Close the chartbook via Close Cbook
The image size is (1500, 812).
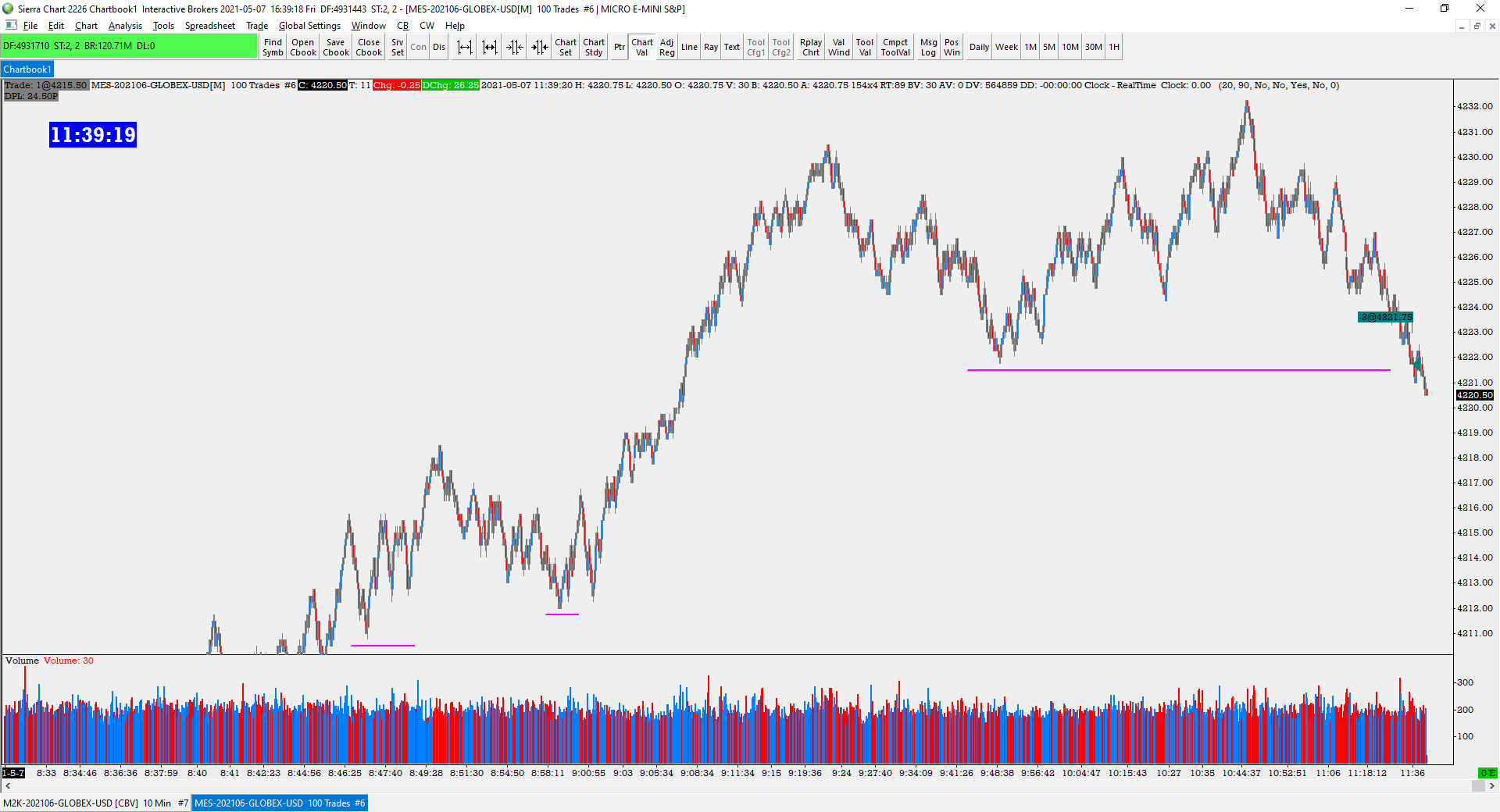(x=369, y=48)
